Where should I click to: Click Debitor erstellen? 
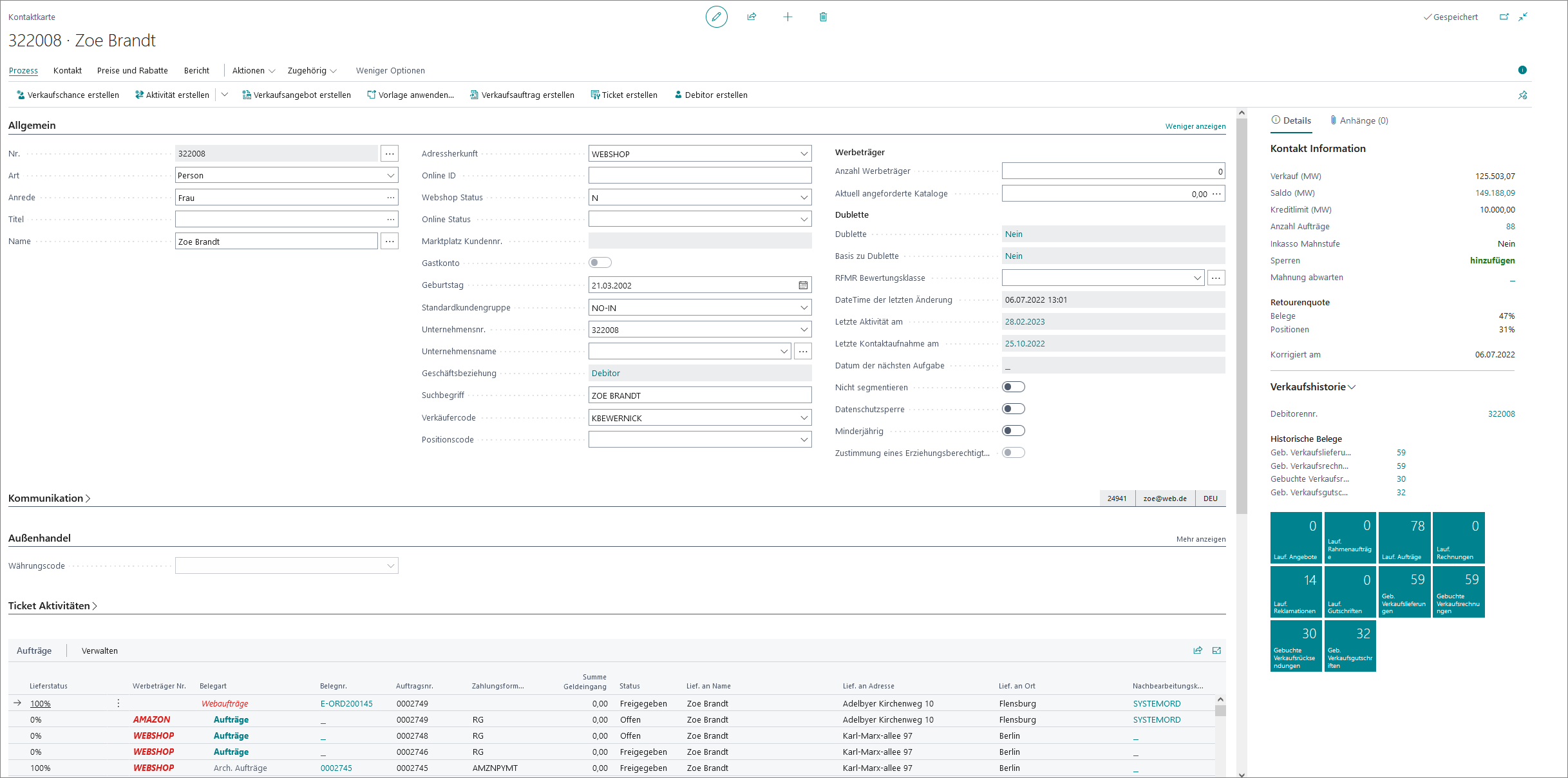711,95
